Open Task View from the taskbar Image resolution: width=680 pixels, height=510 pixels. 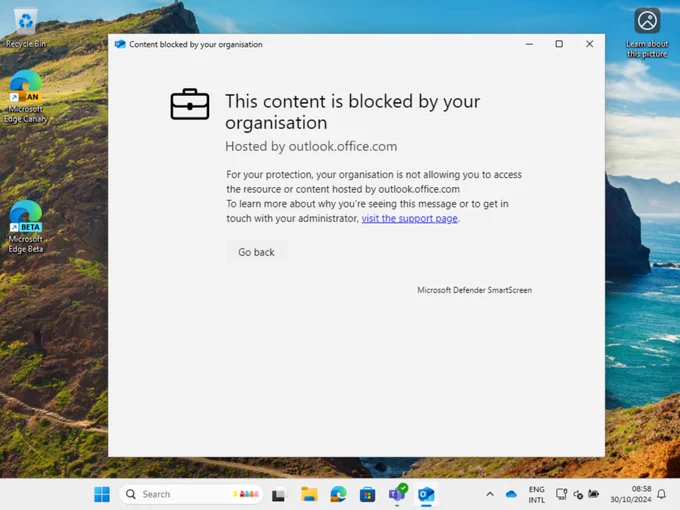coord(278,494)
